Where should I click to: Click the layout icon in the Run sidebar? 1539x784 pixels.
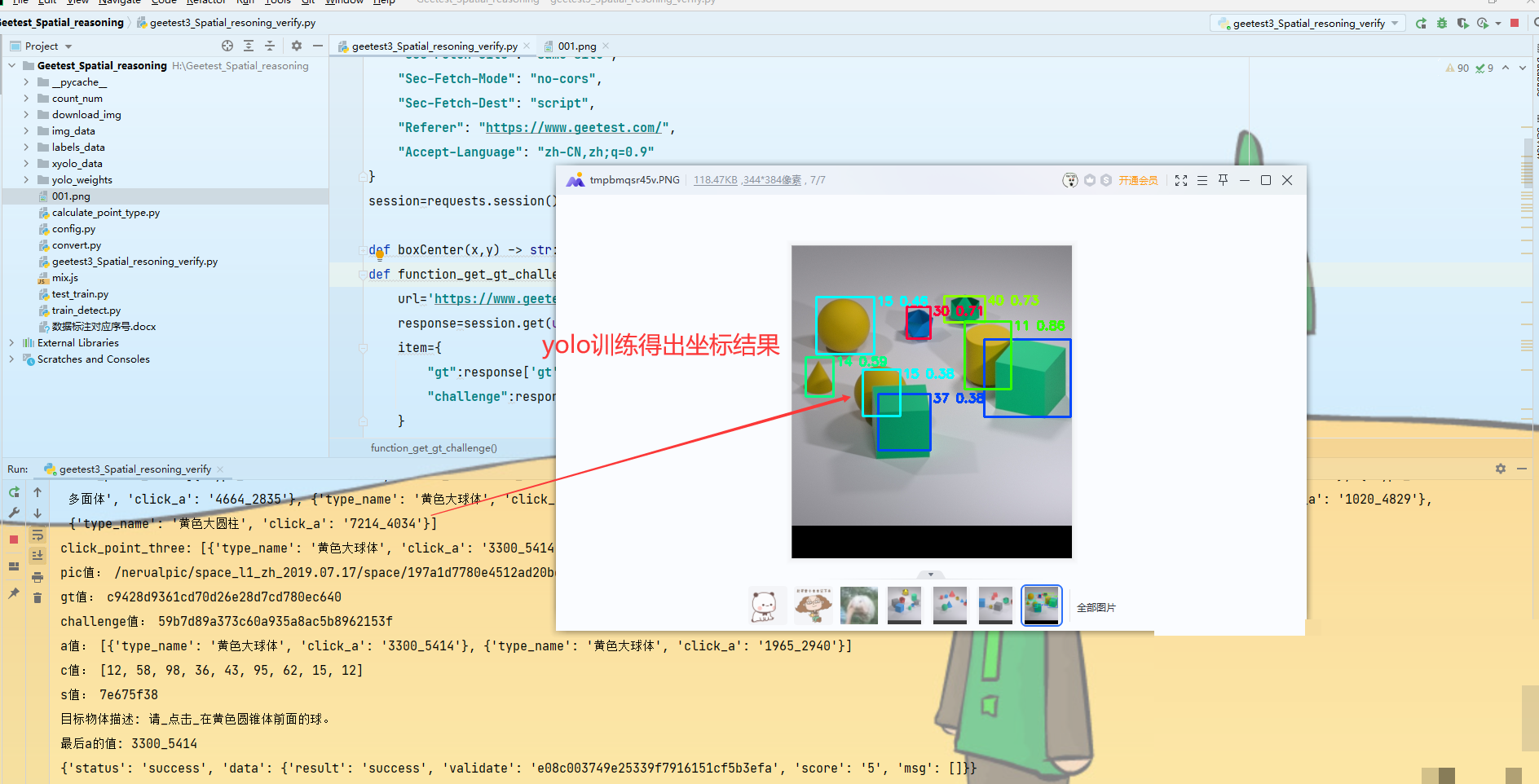[14, 566]
